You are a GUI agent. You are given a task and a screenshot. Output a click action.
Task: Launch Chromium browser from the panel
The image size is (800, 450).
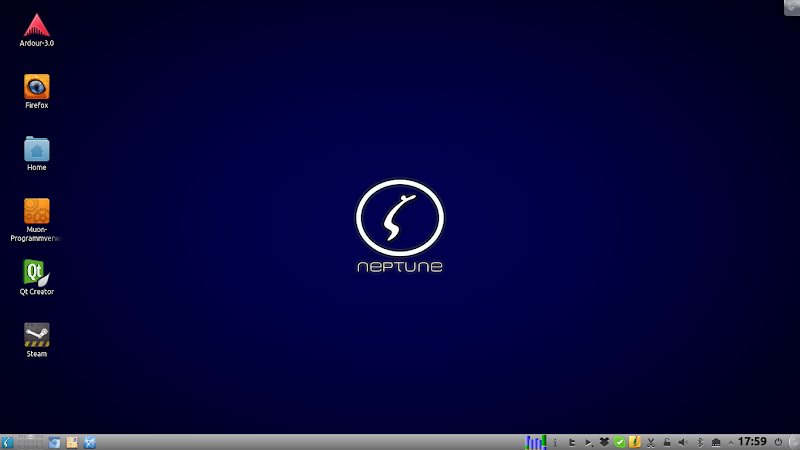click(x=54, y=441)
